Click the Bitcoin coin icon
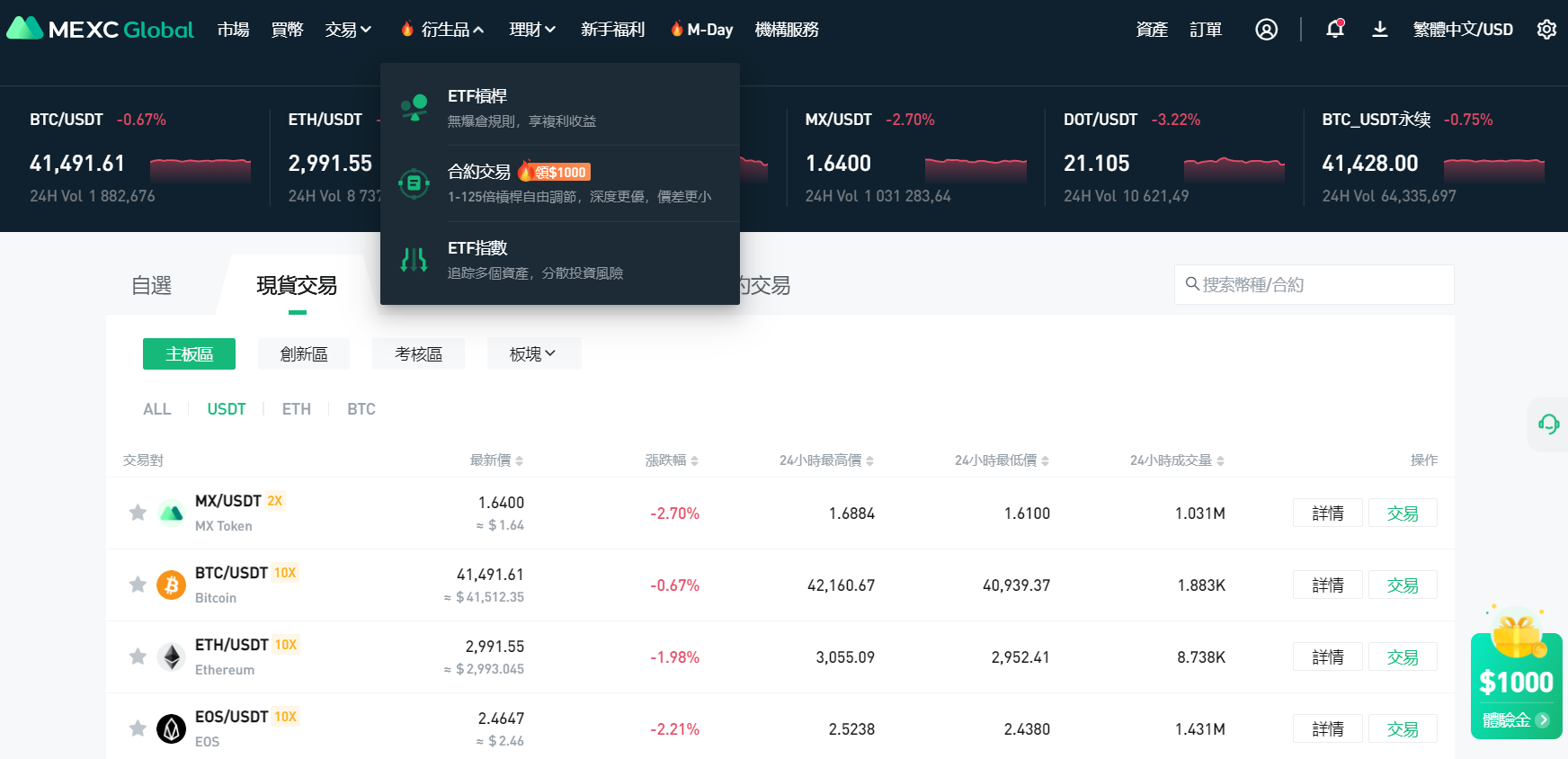The height and width of the screenshot is (759, 1568). 171,585
